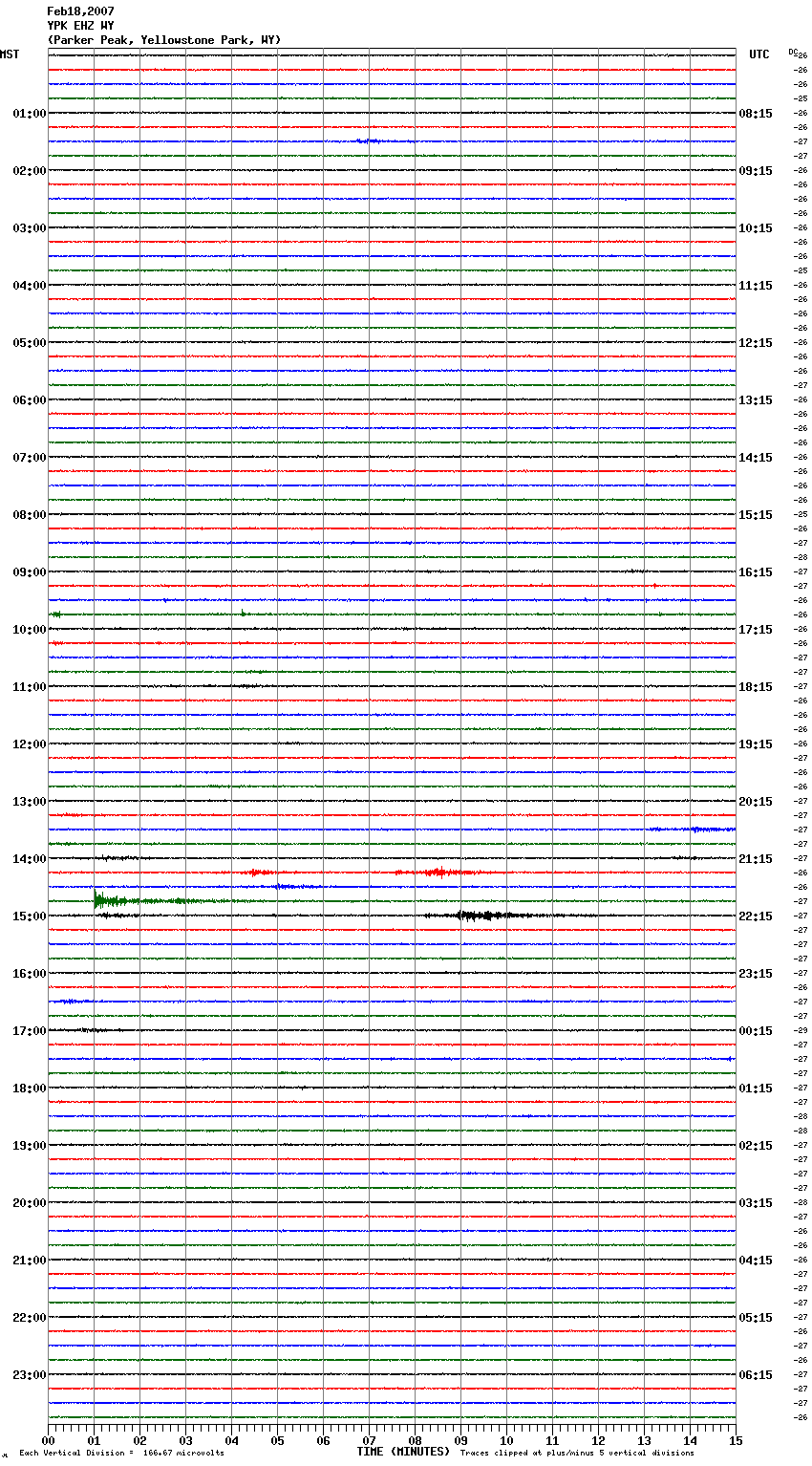Select the 02:00 MST time label

coord(29,171)
